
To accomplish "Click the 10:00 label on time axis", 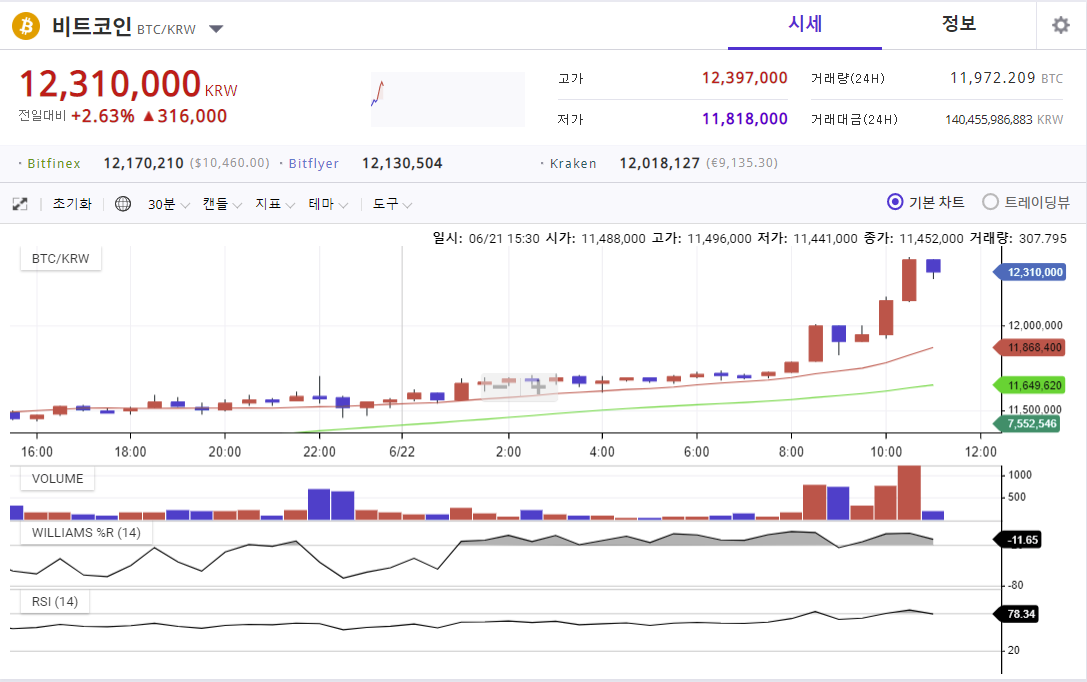I will 886,452.
